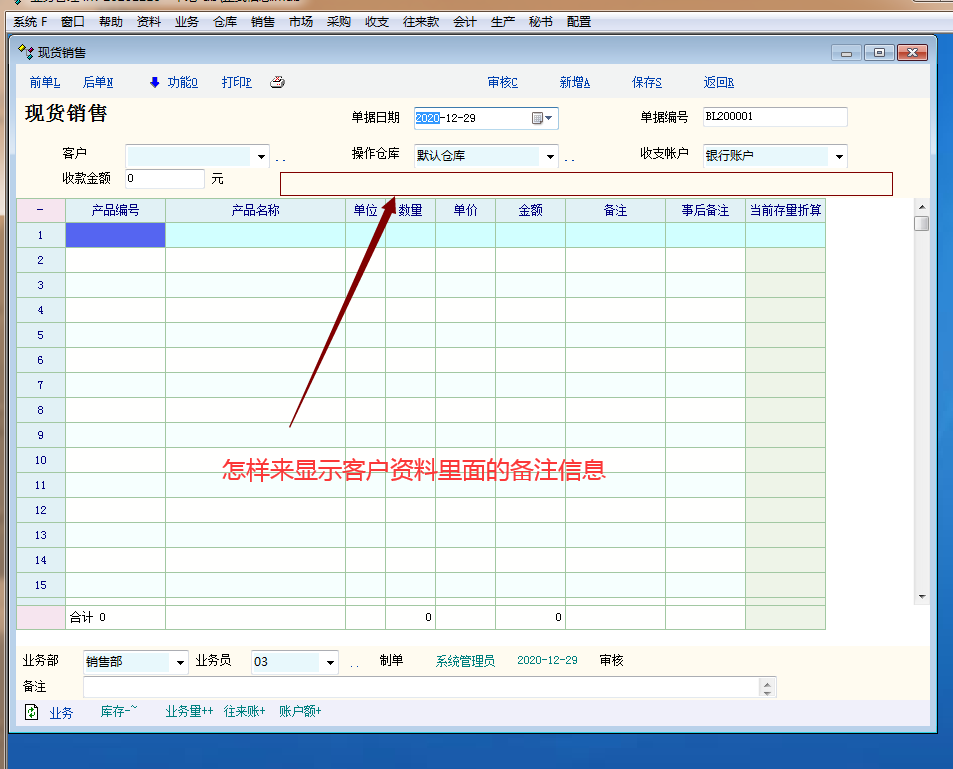
Task: Open the 仓库 menu in menu bar
Action: [225, 22]
